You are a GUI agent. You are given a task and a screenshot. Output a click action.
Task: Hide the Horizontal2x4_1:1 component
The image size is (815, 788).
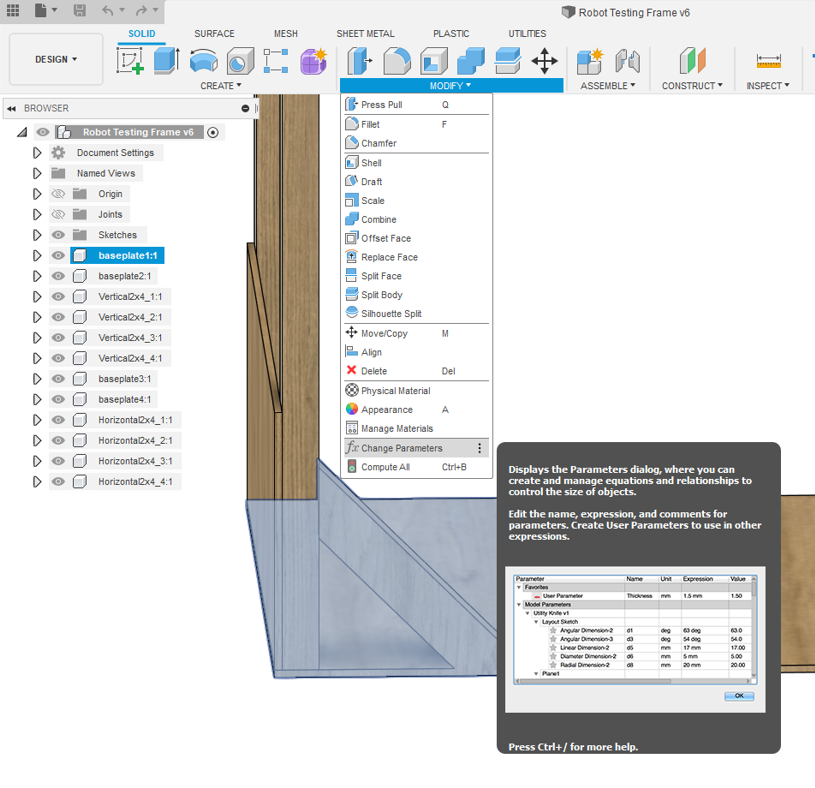point(58,420)
